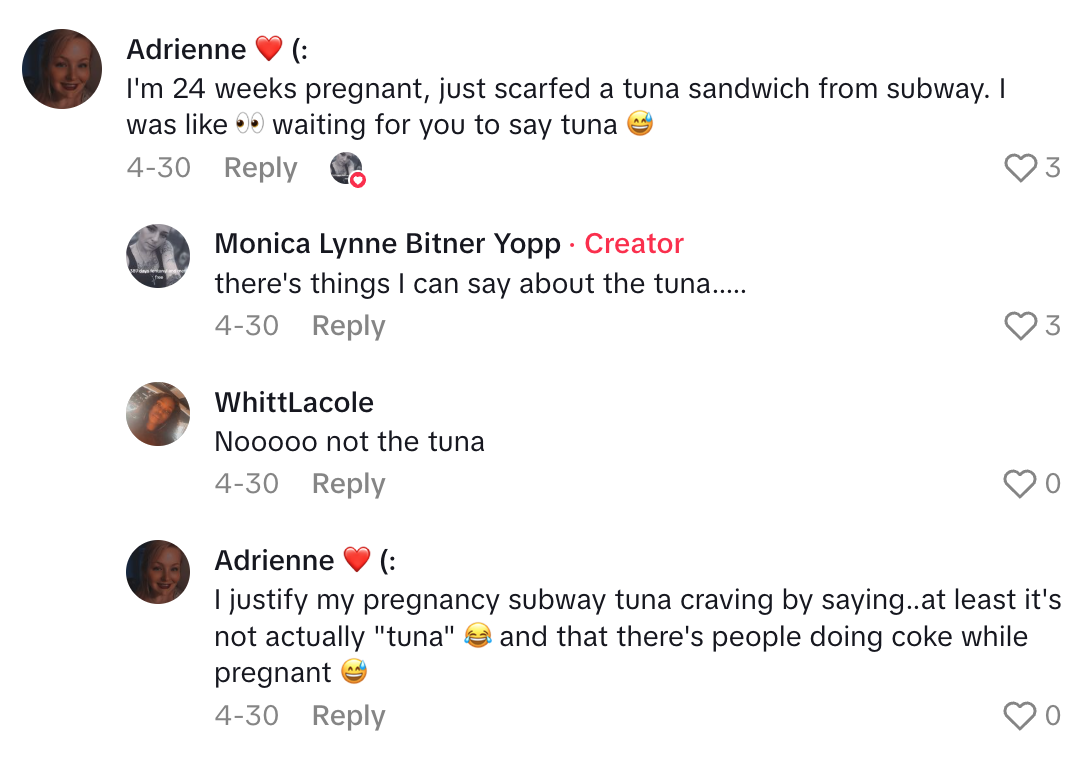Reply to Adrienne's 24 weeks pregnant comment

tap(260, 168)
